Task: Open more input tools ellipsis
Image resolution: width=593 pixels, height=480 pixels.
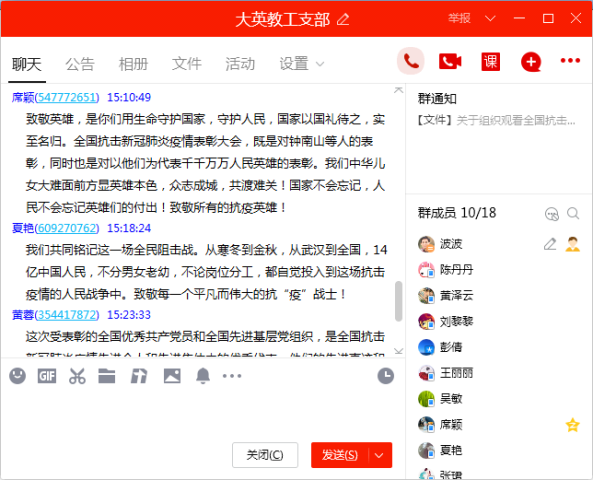Action: tap(232, 376)
